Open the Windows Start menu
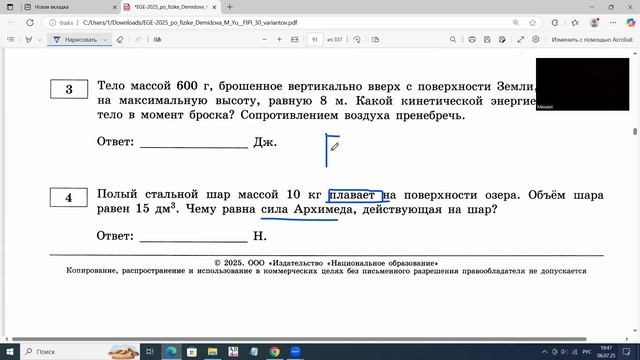Image resolution: width=640 pixels, height=360 pixels. [10, 351]
